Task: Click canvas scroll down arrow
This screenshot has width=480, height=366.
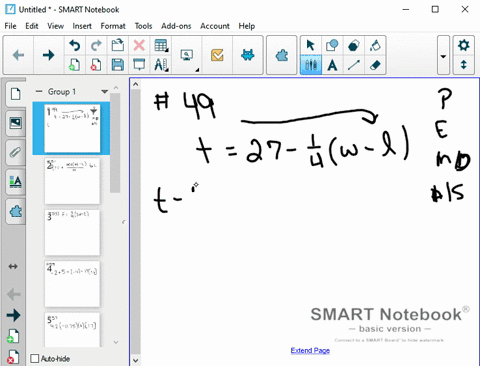Action: click(135, 360)
